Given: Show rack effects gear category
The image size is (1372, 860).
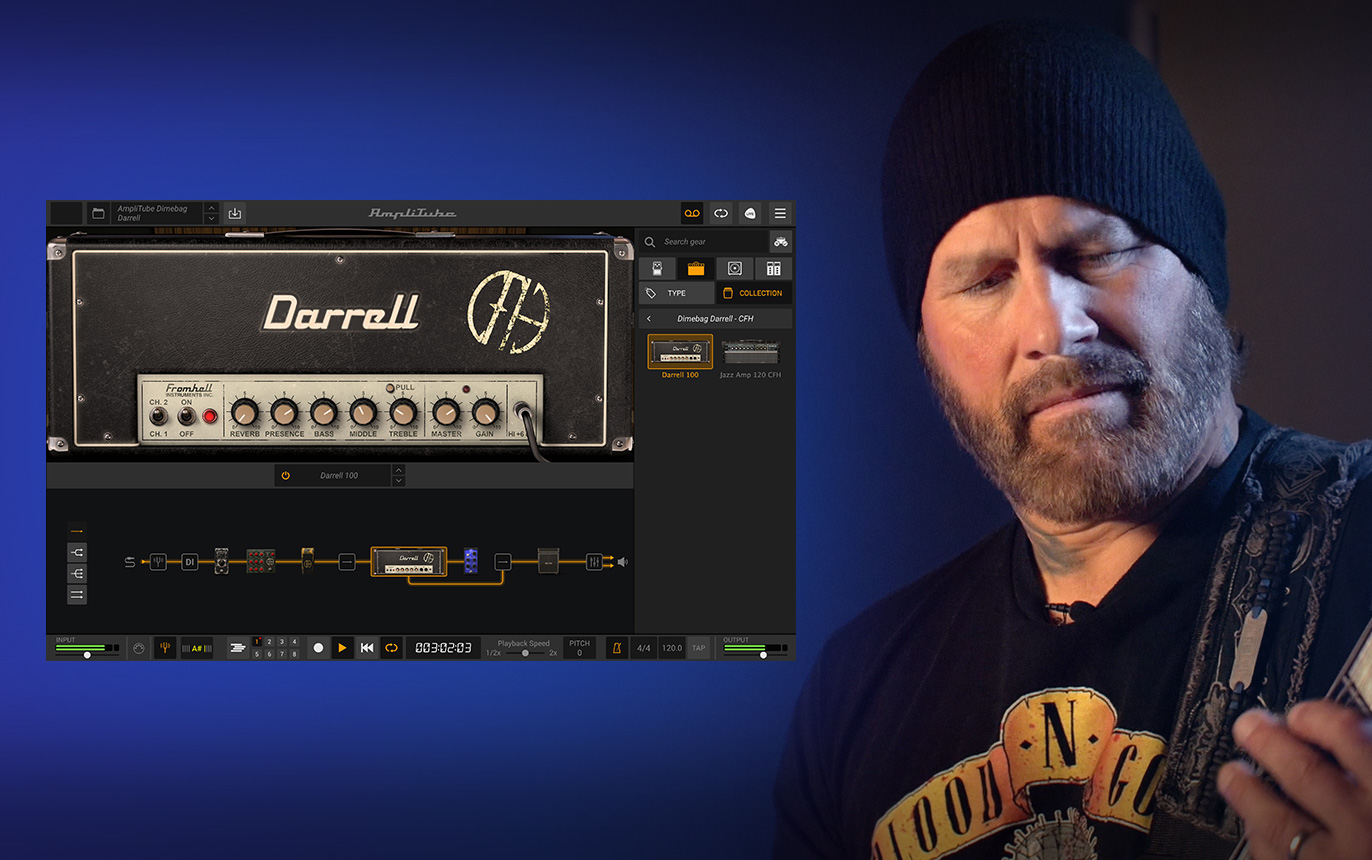Looking at the screenshot, I should (773, 268).
